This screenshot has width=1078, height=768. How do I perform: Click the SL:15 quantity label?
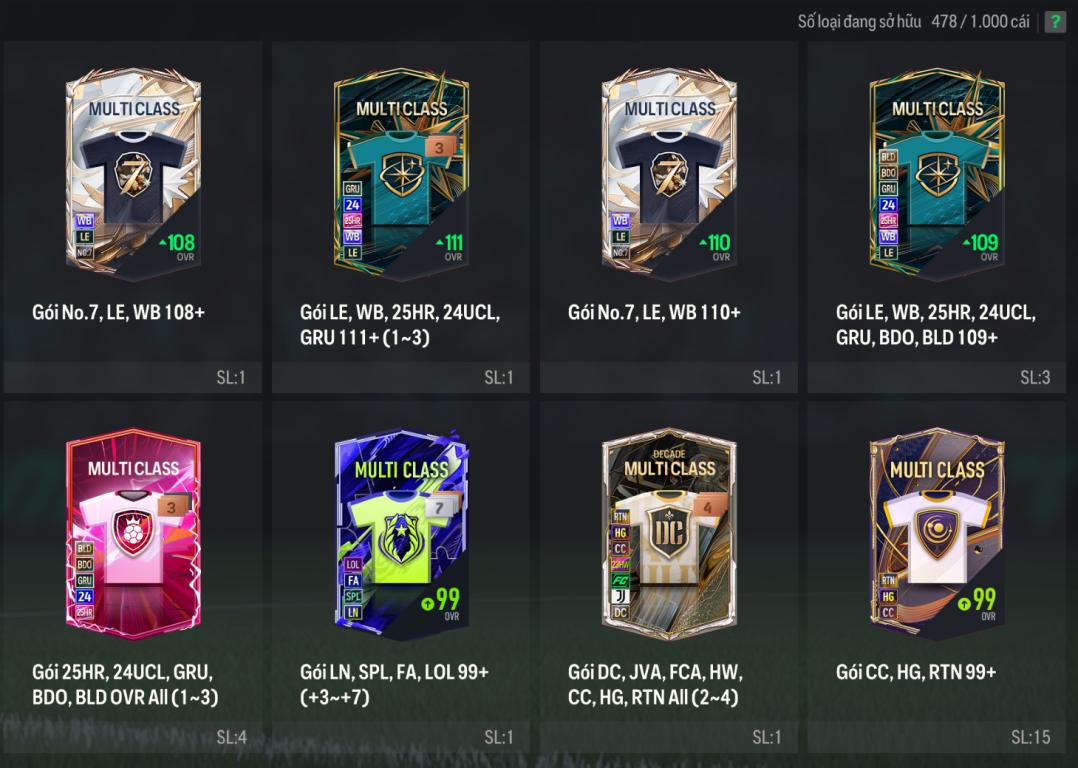coord(1031,738)
